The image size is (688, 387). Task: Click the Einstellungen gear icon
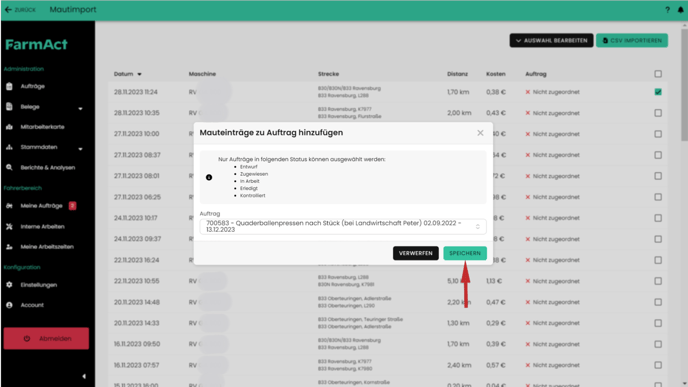[9, 285]
